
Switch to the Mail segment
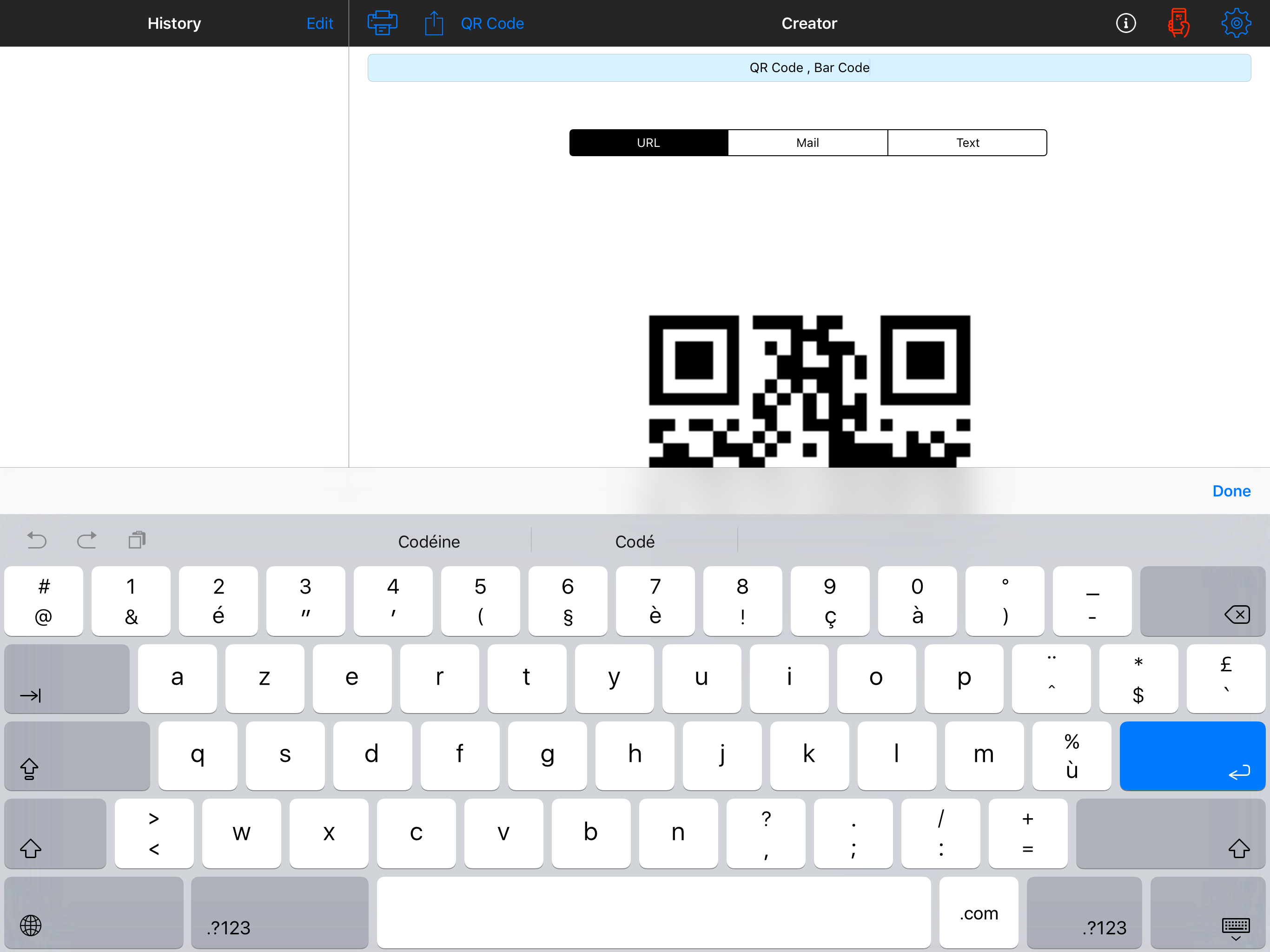(807, 142)
